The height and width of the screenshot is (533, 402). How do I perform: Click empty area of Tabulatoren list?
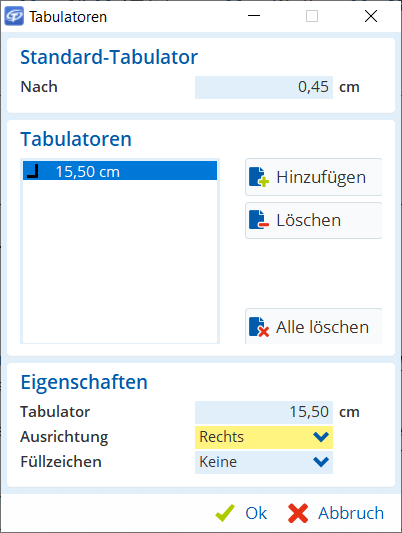pyautogui.click(x=120, y=262)
